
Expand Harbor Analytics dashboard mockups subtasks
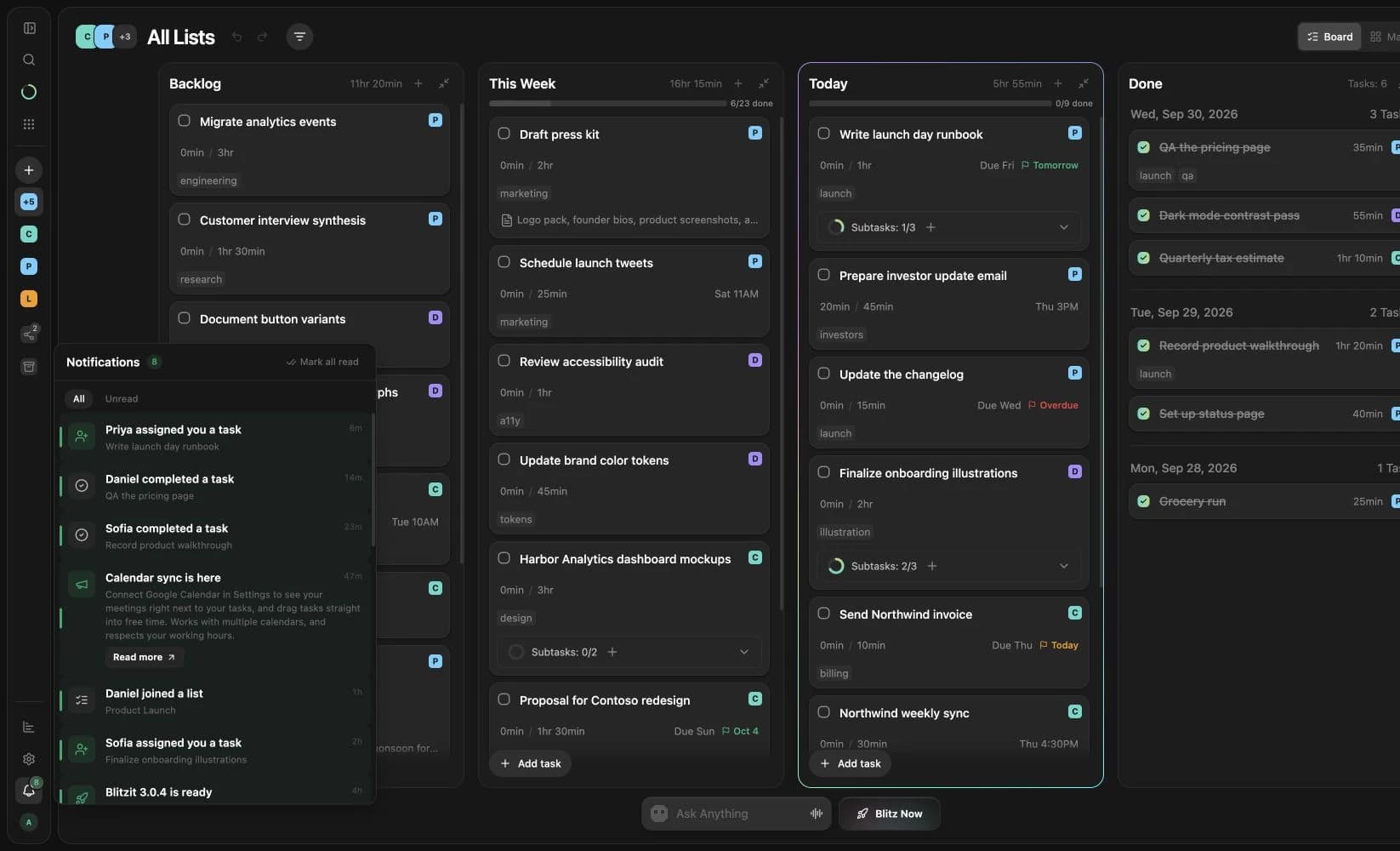click(744, 652)
